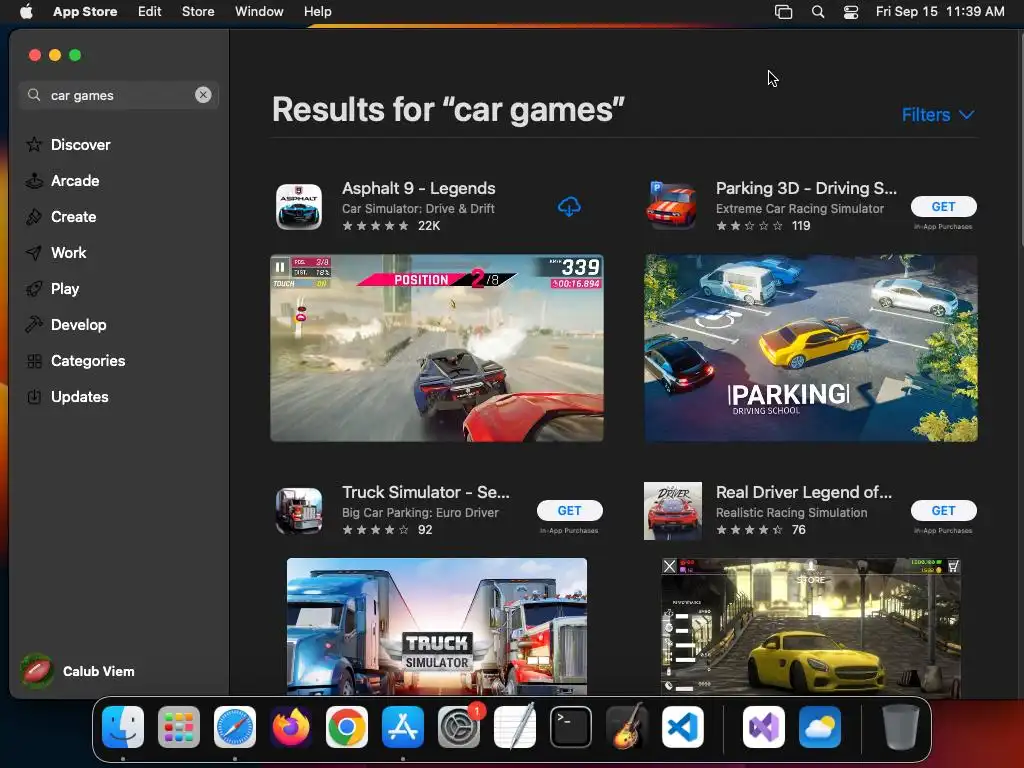Image resolution: width=1024 pixels, height=768 pixels.
Task: Get the Parking 3D app
Action: pos(943,206)
